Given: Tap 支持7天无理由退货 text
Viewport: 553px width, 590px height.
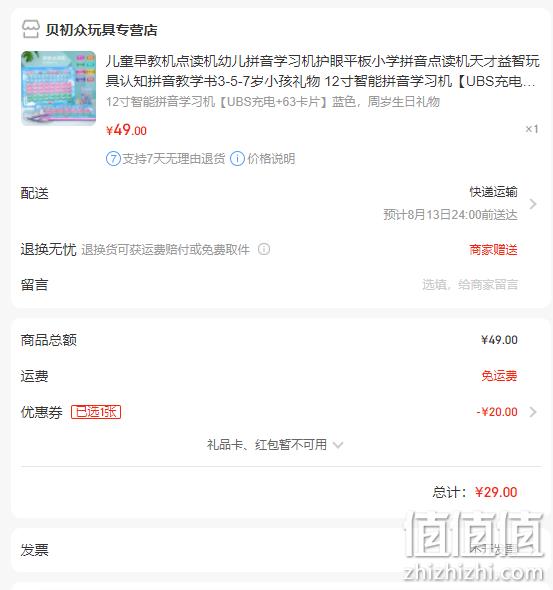Looking at the screenshot, I should pos(174,159).
